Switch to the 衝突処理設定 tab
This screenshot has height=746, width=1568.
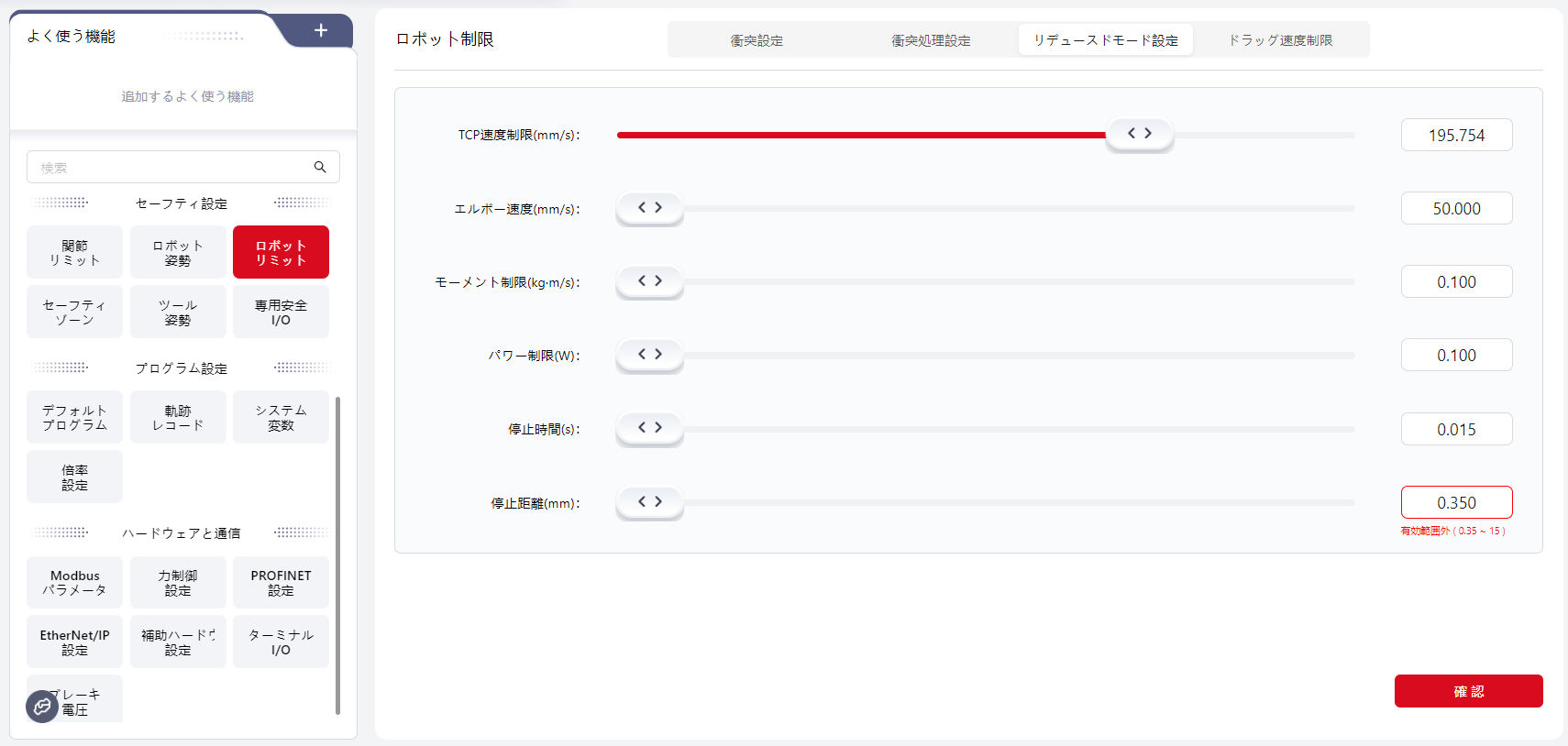[x=931, y=40]
